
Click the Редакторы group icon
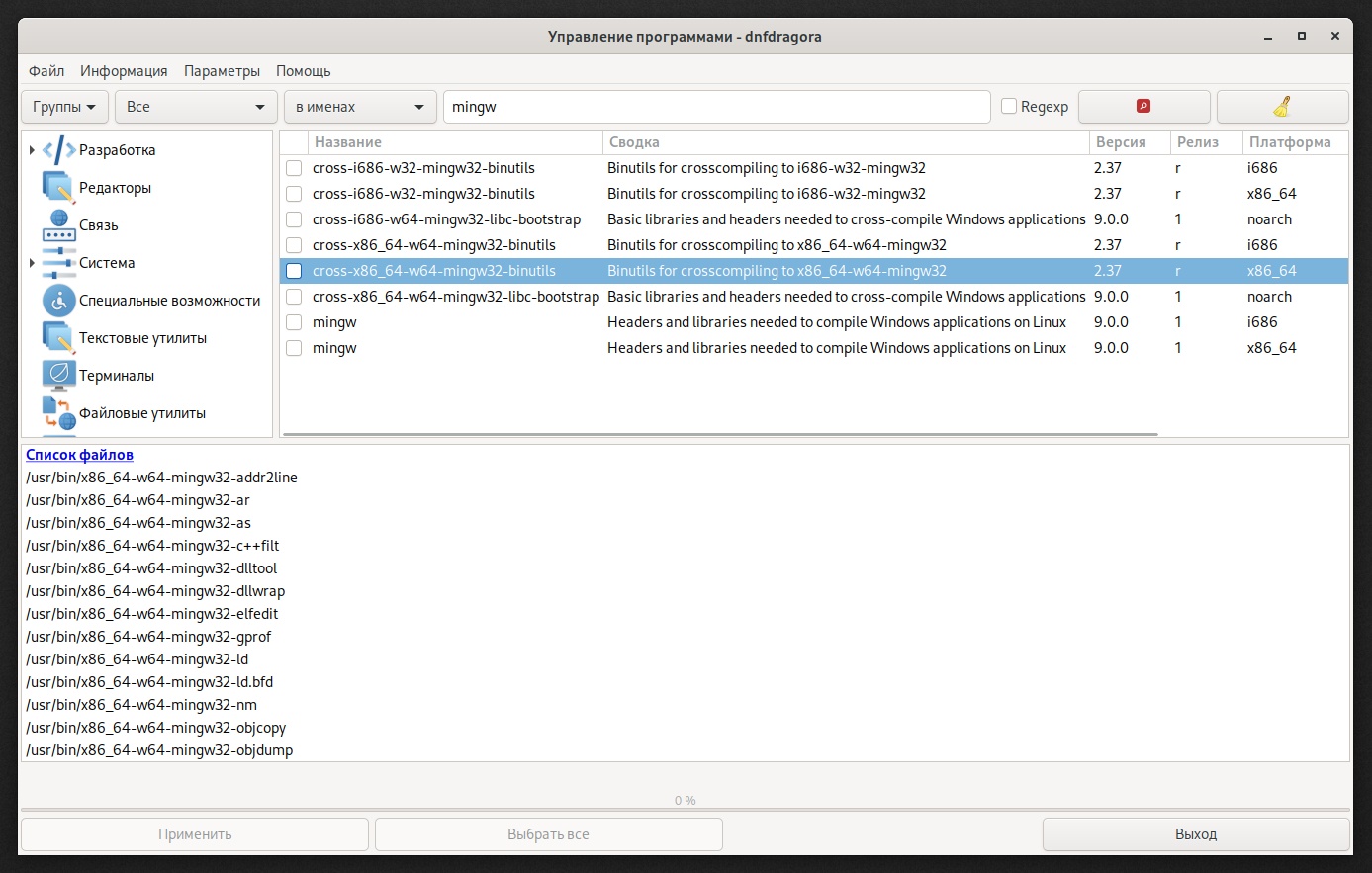[x=59, y=188]
